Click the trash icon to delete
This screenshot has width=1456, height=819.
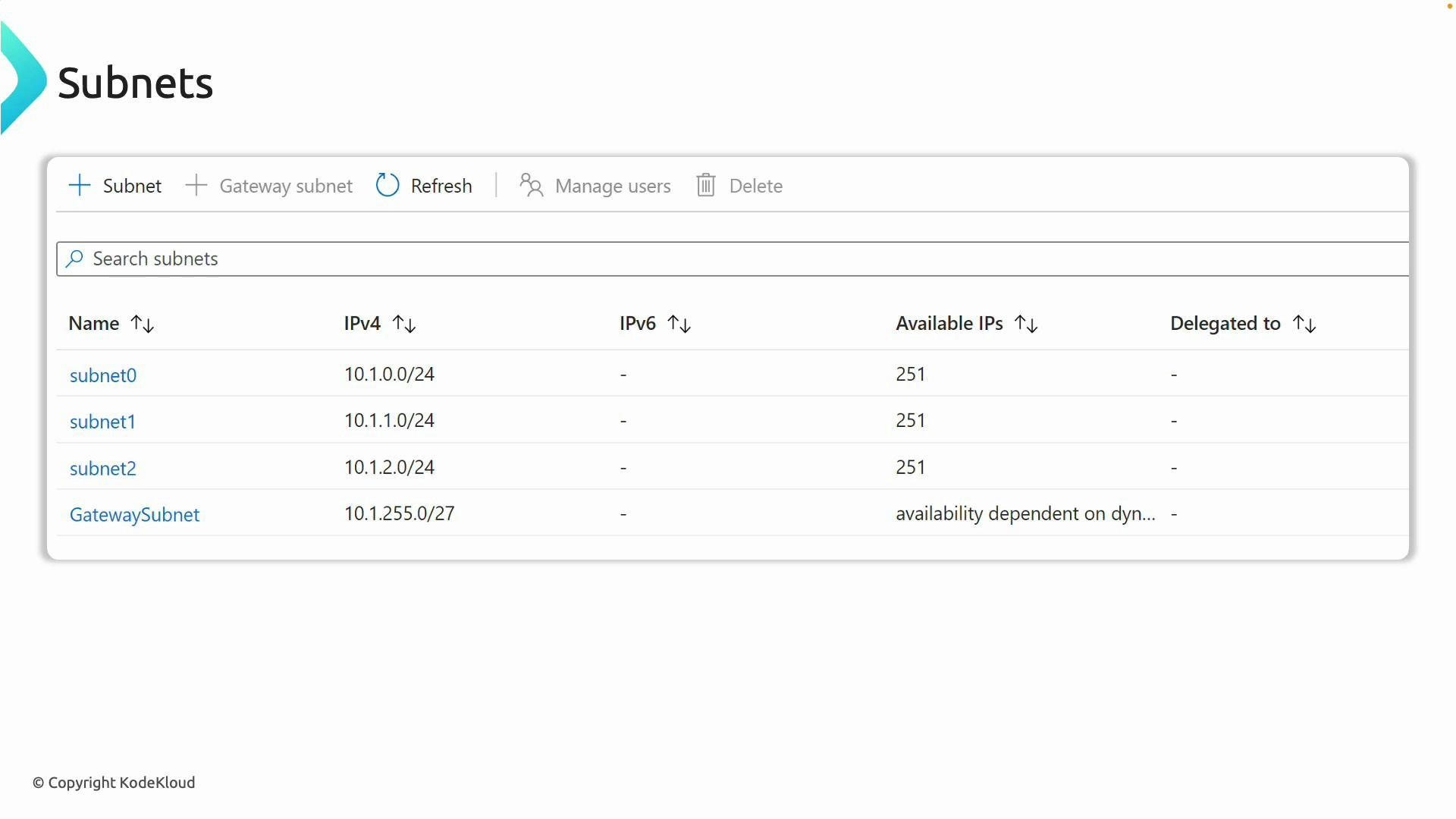[x=705, y=185]
